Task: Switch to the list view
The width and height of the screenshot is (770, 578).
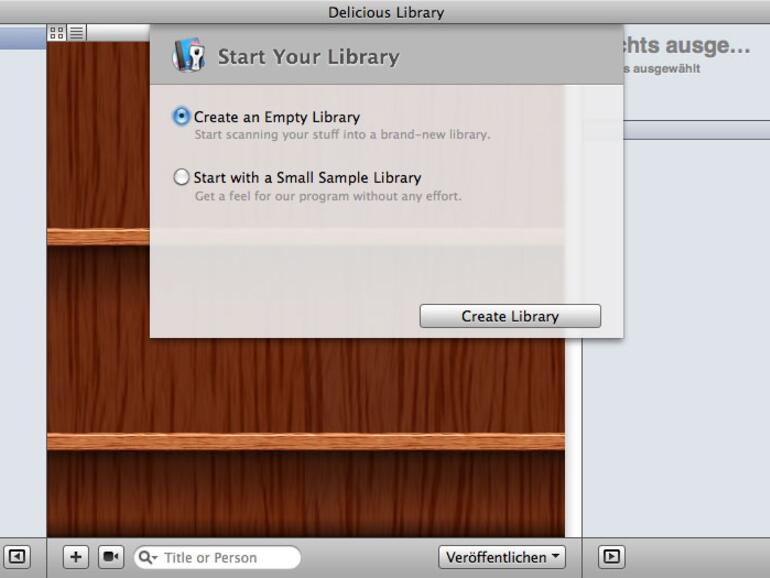Action: pyautogui.click(x=77, y=33)
